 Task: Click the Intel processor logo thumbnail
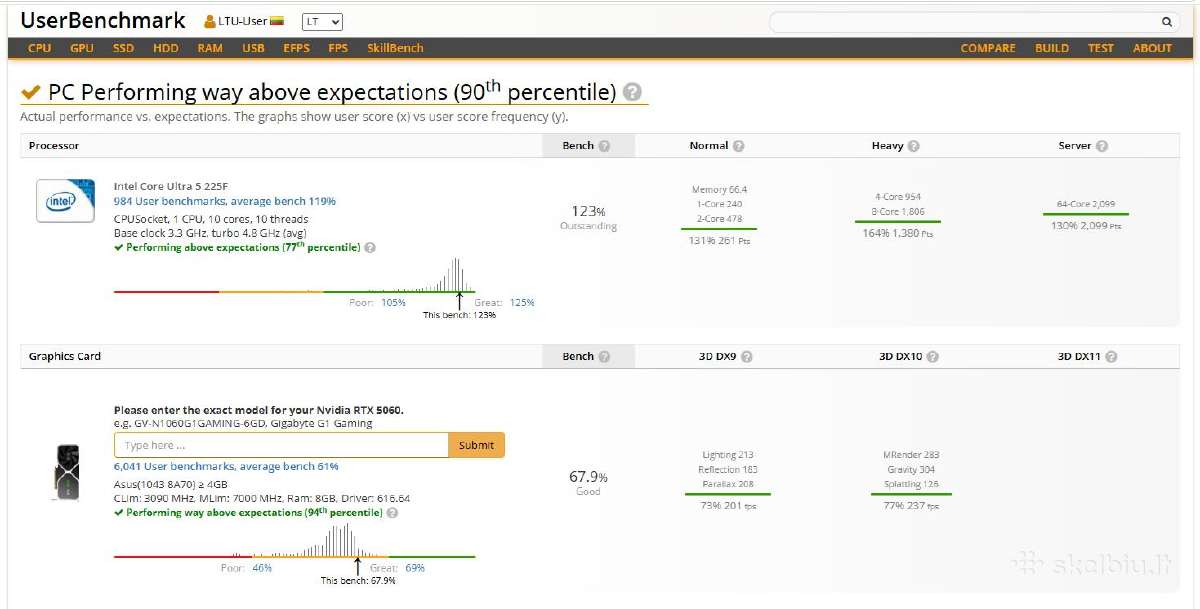[65, 201]
